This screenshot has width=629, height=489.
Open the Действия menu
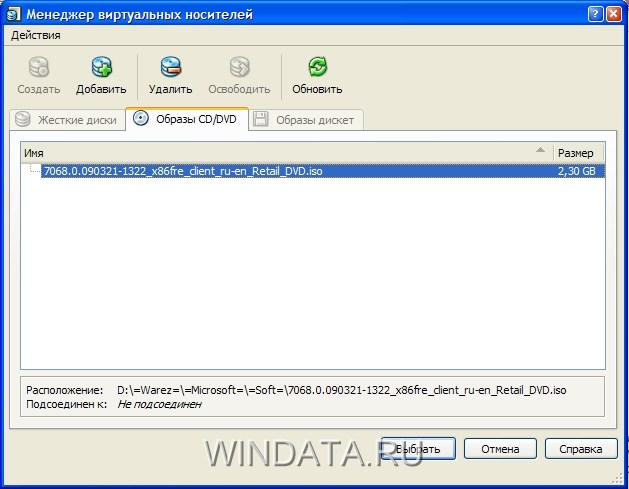tap(36, 35)
